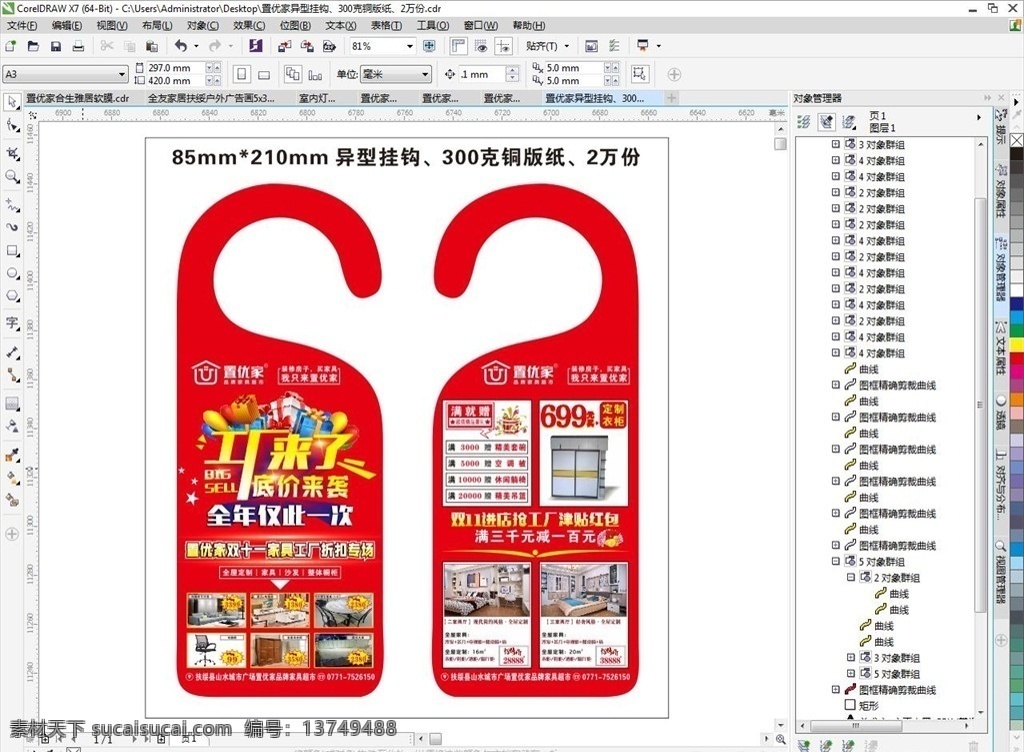Select the Zoom magnifier tool in toolbox

(x=12, y=177)
